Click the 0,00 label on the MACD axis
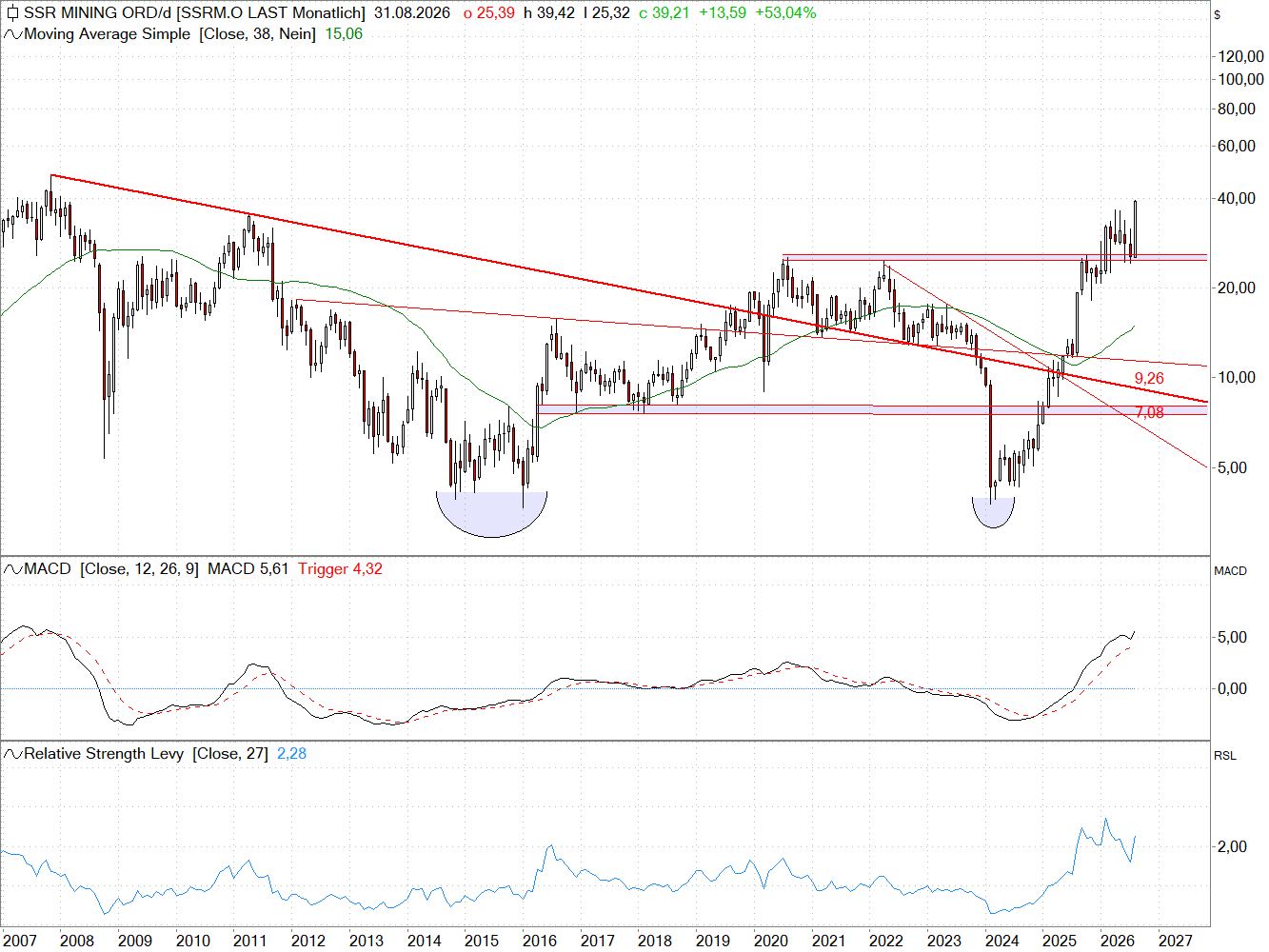The image size is (1269, 952). click(1232, 688)
